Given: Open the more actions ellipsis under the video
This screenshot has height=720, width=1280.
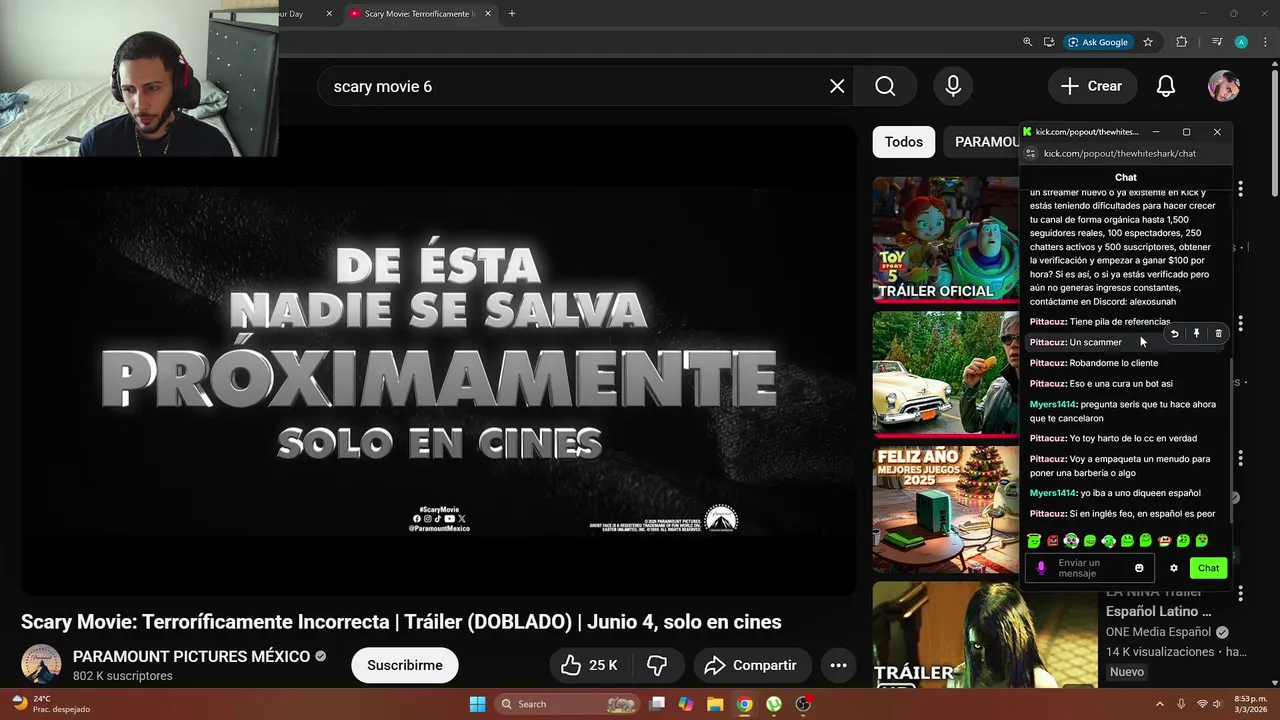Looking at the screenshot, I should click(838, 665).
